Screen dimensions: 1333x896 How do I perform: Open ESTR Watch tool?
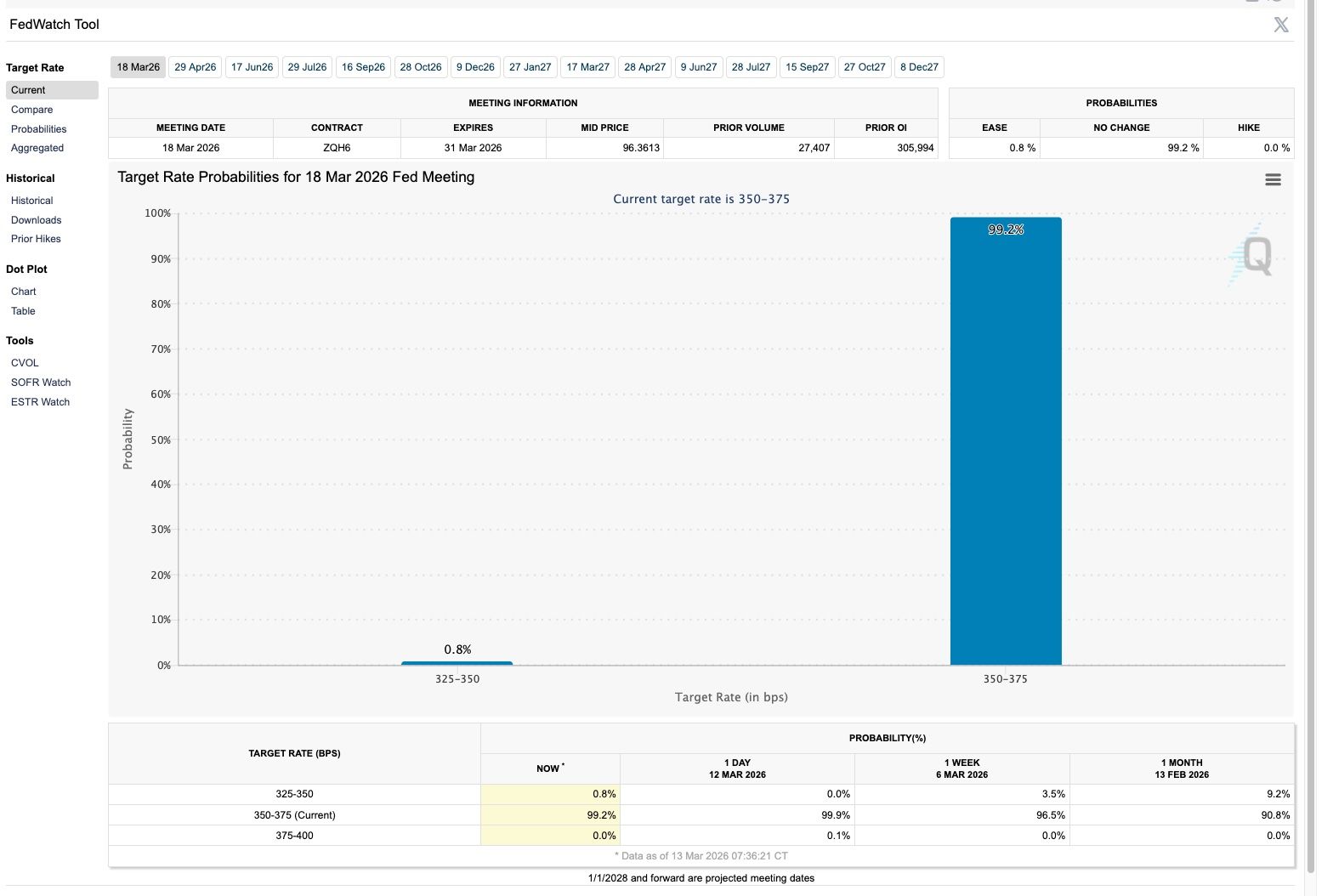[40, 402]
